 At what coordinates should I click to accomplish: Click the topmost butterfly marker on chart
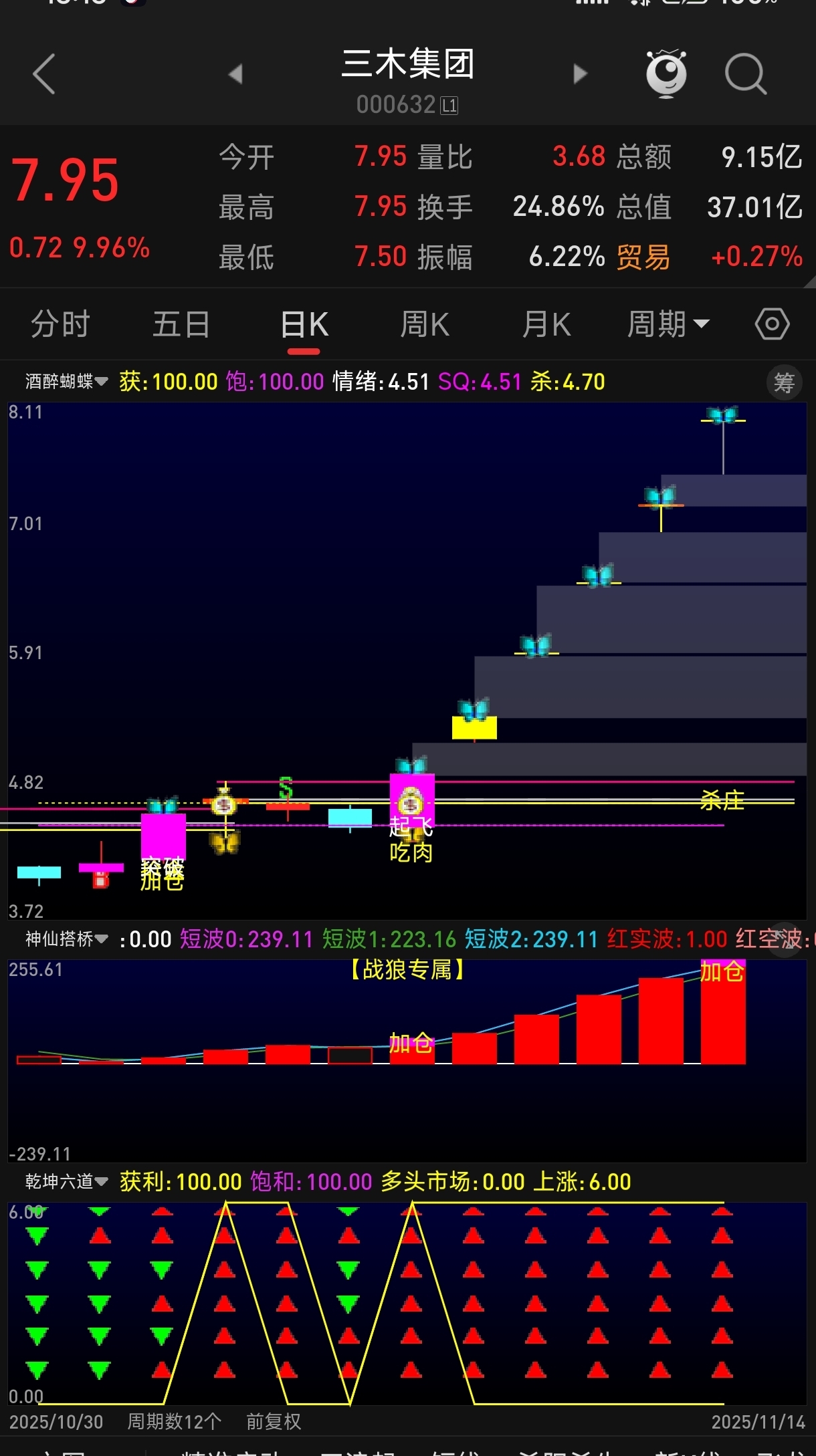[x=723, y=415]
